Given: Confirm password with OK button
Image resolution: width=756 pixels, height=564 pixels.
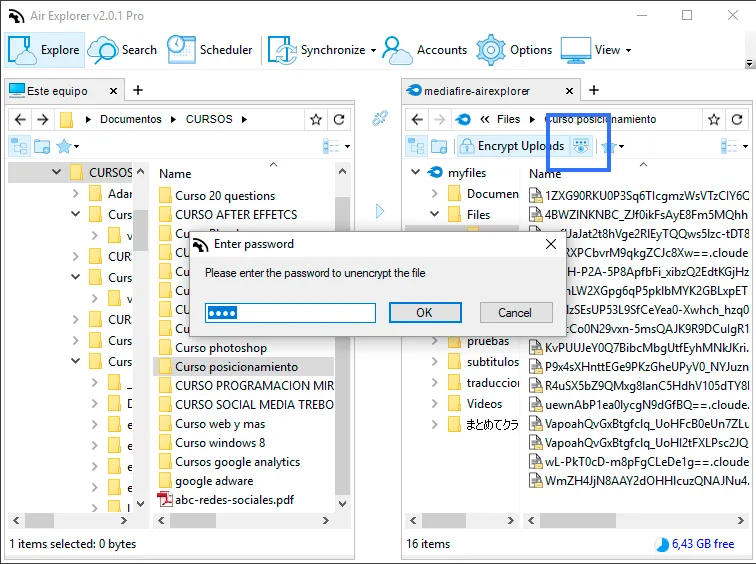Looking at the screenshot, I should (425, 313).
